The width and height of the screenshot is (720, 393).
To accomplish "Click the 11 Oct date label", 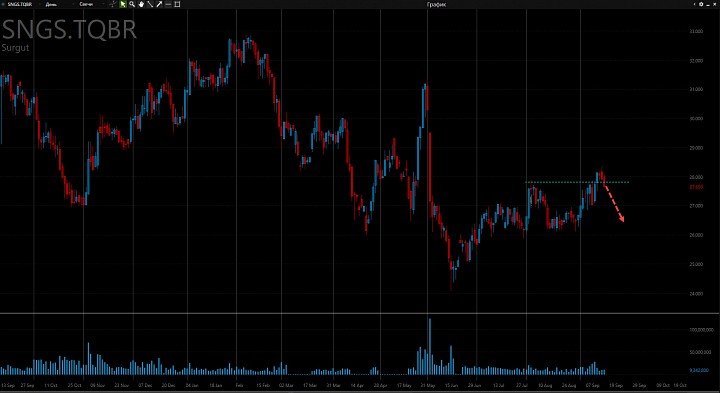I will (x=51, y=385).
